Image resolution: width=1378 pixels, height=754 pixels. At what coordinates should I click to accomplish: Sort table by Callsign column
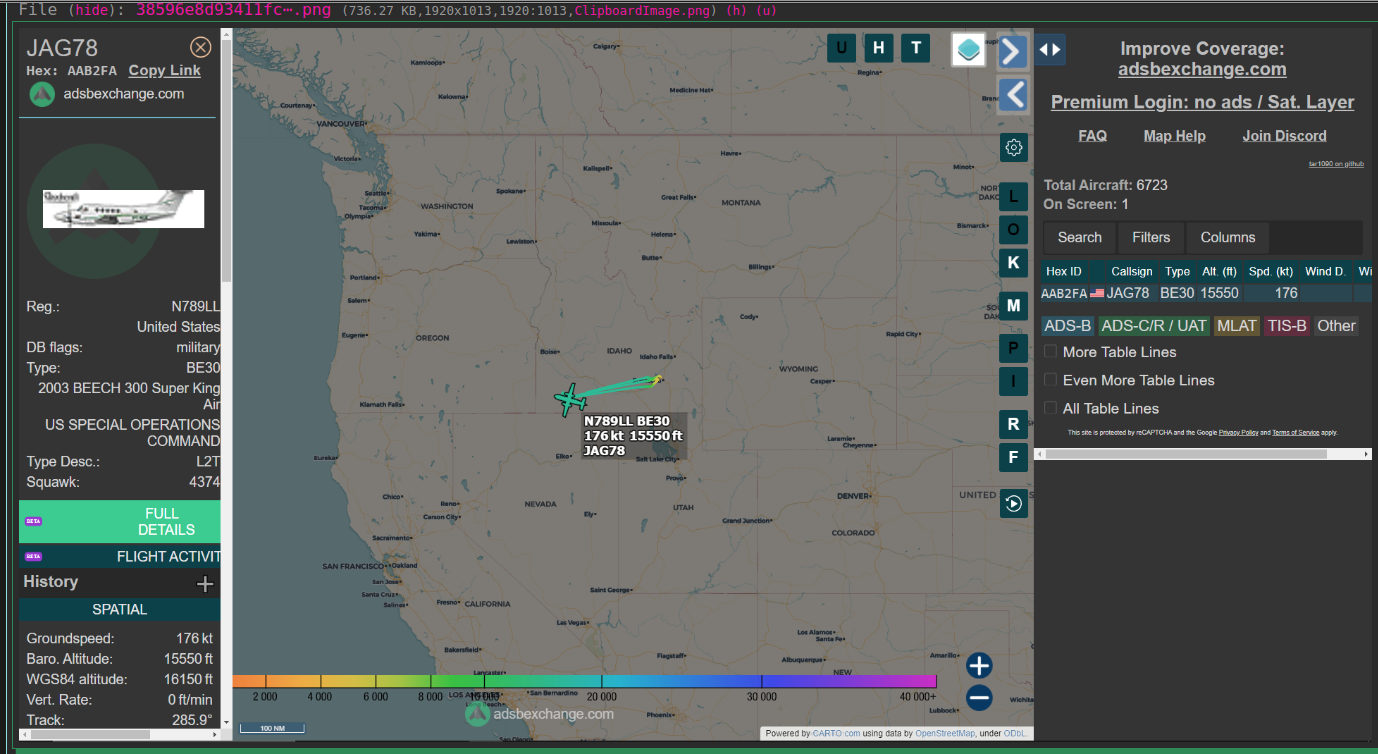click(x=1132, y=271)
